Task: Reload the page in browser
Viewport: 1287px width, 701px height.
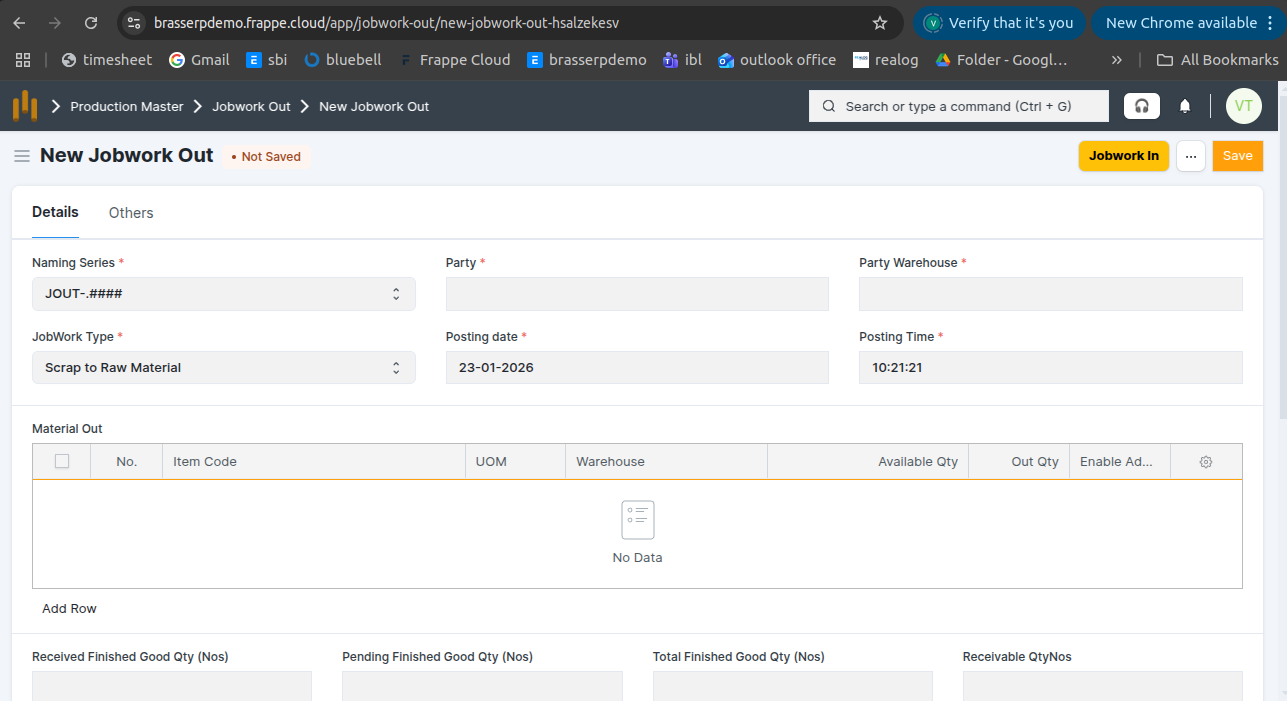Action: [91, 23]
